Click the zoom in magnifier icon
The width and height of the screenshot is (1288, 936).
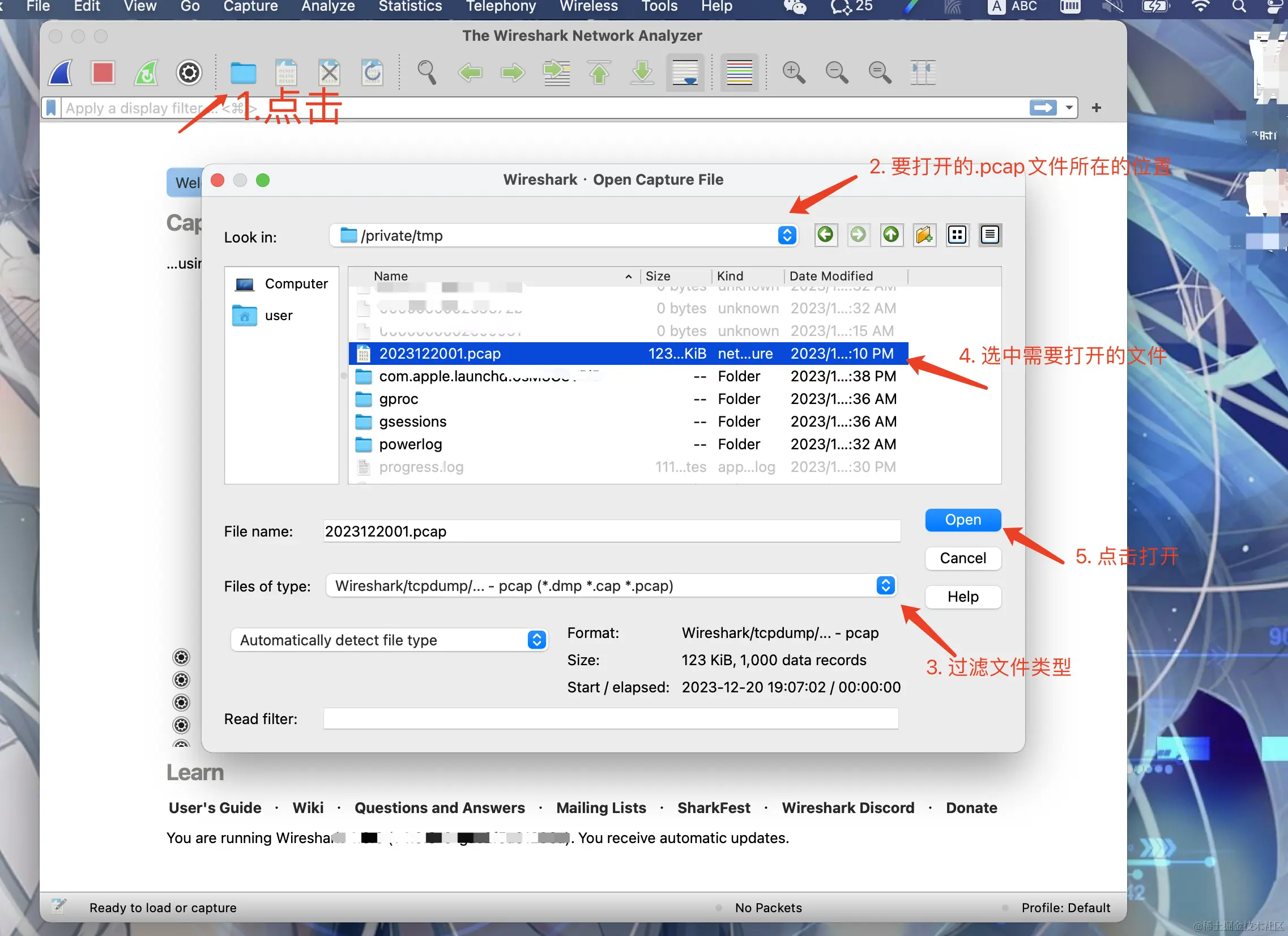pos(794,73)
